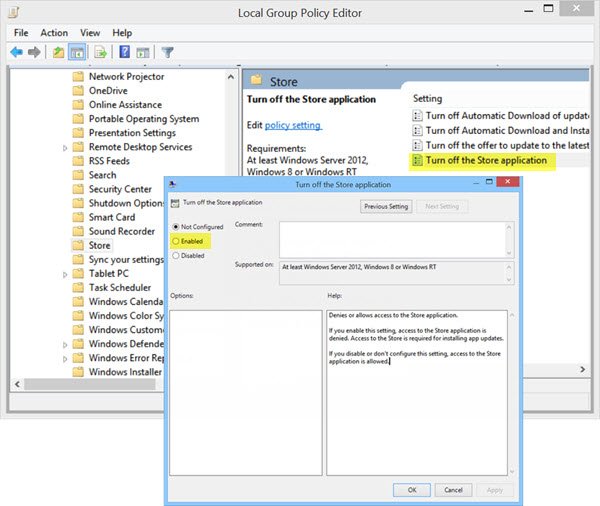The image size is (600, 506).
Task: Select Security Center in the tree
Action: click(120, 189)
